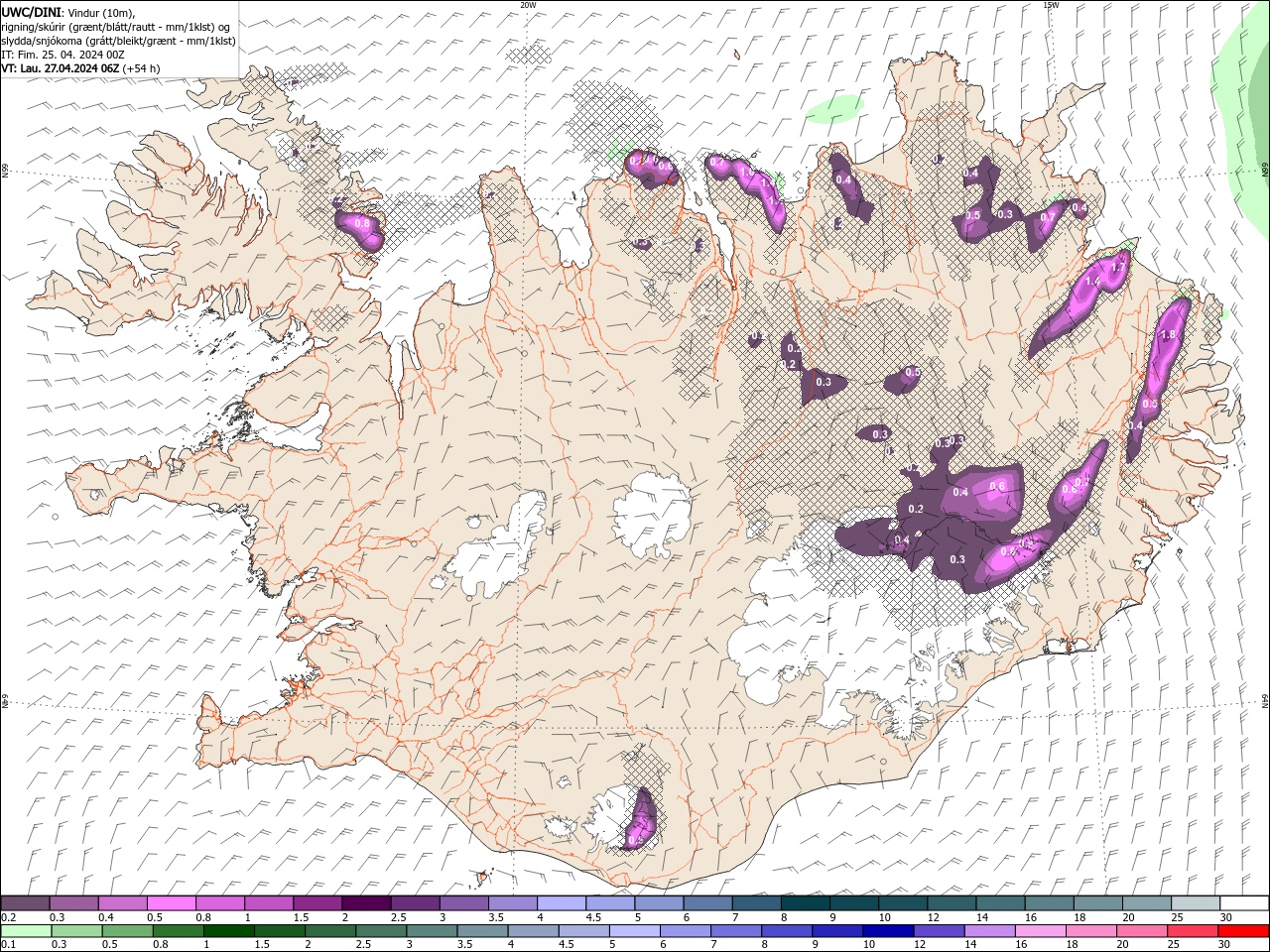Click the '30' label in the lower legend
This screenshot has height=952, width=1270.
[x=1223, y=945]
